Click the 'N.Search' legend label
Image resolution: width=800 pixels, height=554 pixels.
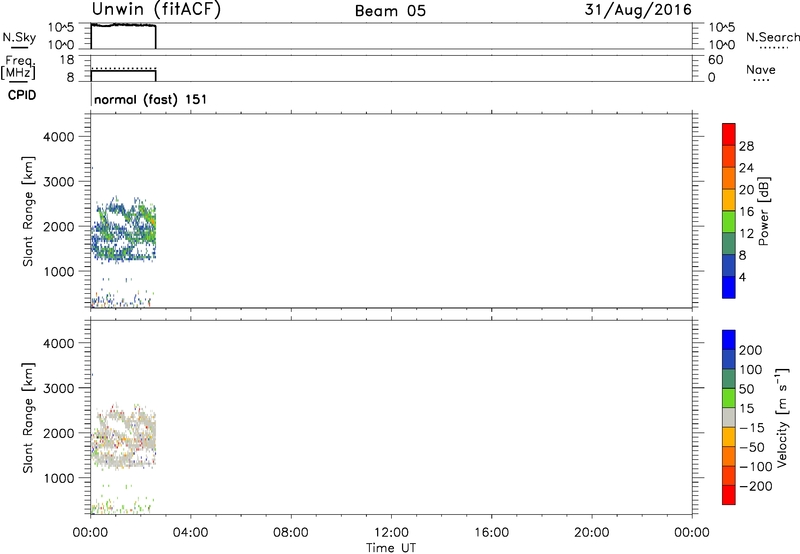pyautogui.click(x=772, y=37)
